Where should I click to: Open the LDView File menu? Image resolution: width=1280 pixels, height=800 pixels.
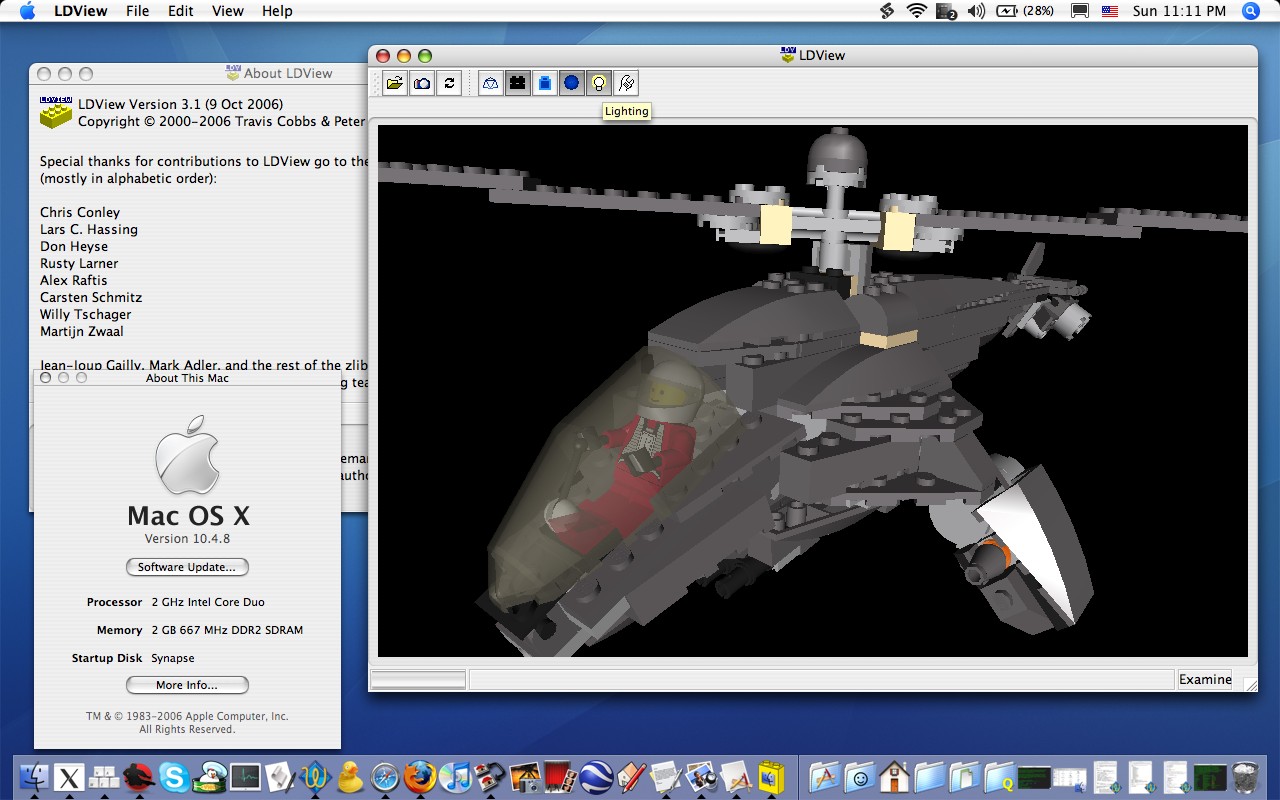[x=137, y=11]
